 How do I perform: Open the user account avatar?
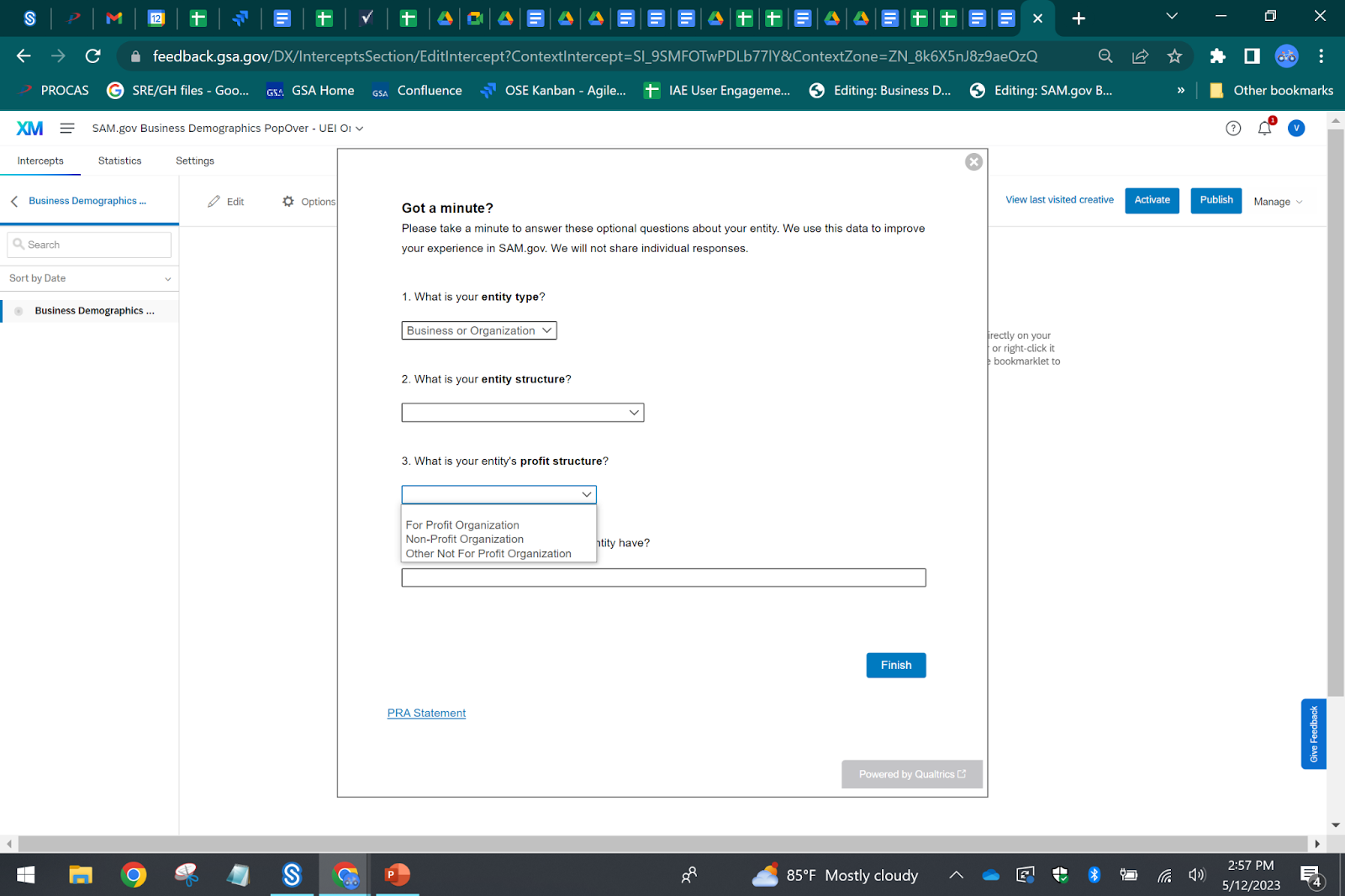click(x=1296, y=128)
